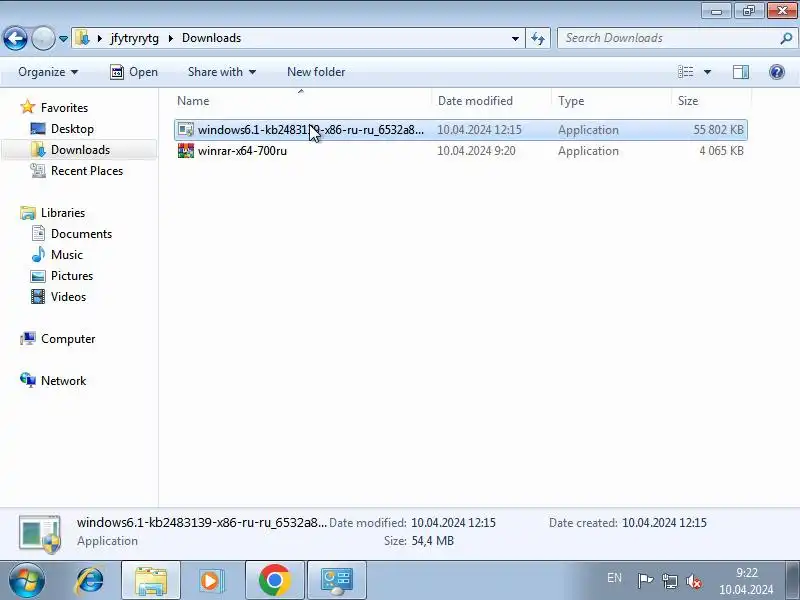This screenshot has width=800, height=600.
Task: Launch Windows Media Player from the taskbar
Action: coord(210,580)
